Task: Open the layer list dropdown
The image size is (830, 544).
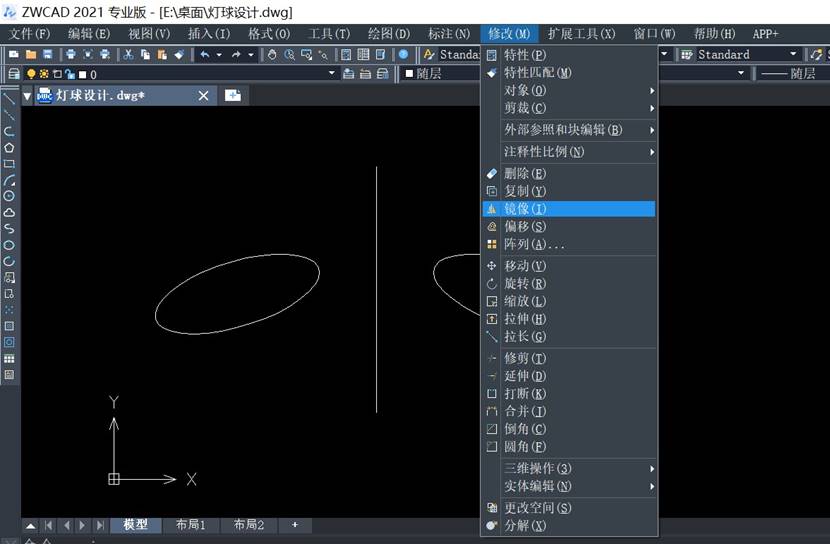Action: (x=331, y=74)
